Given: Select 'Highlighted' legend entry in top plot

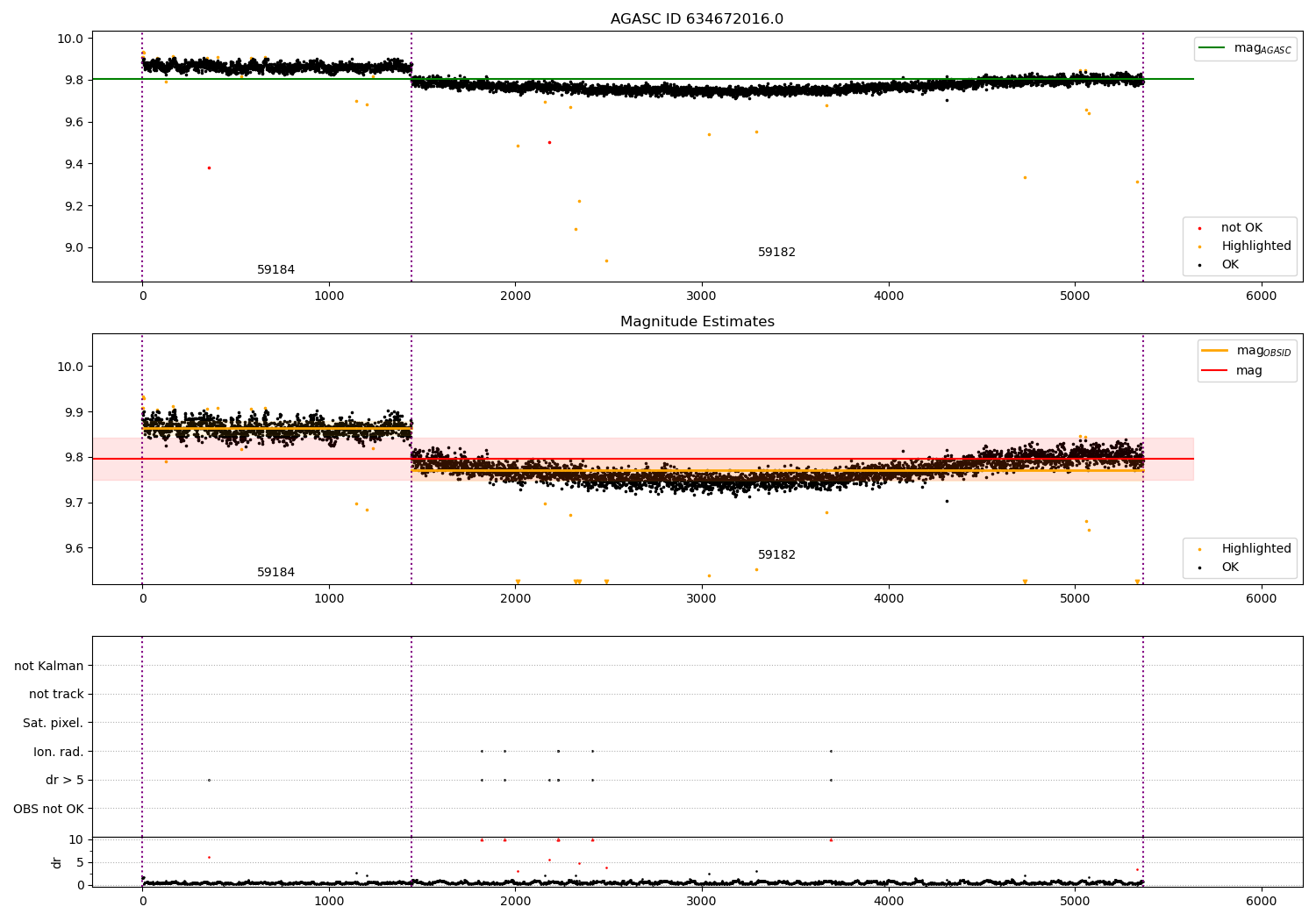Looking at the screenshot, I should pos(1256,246).
